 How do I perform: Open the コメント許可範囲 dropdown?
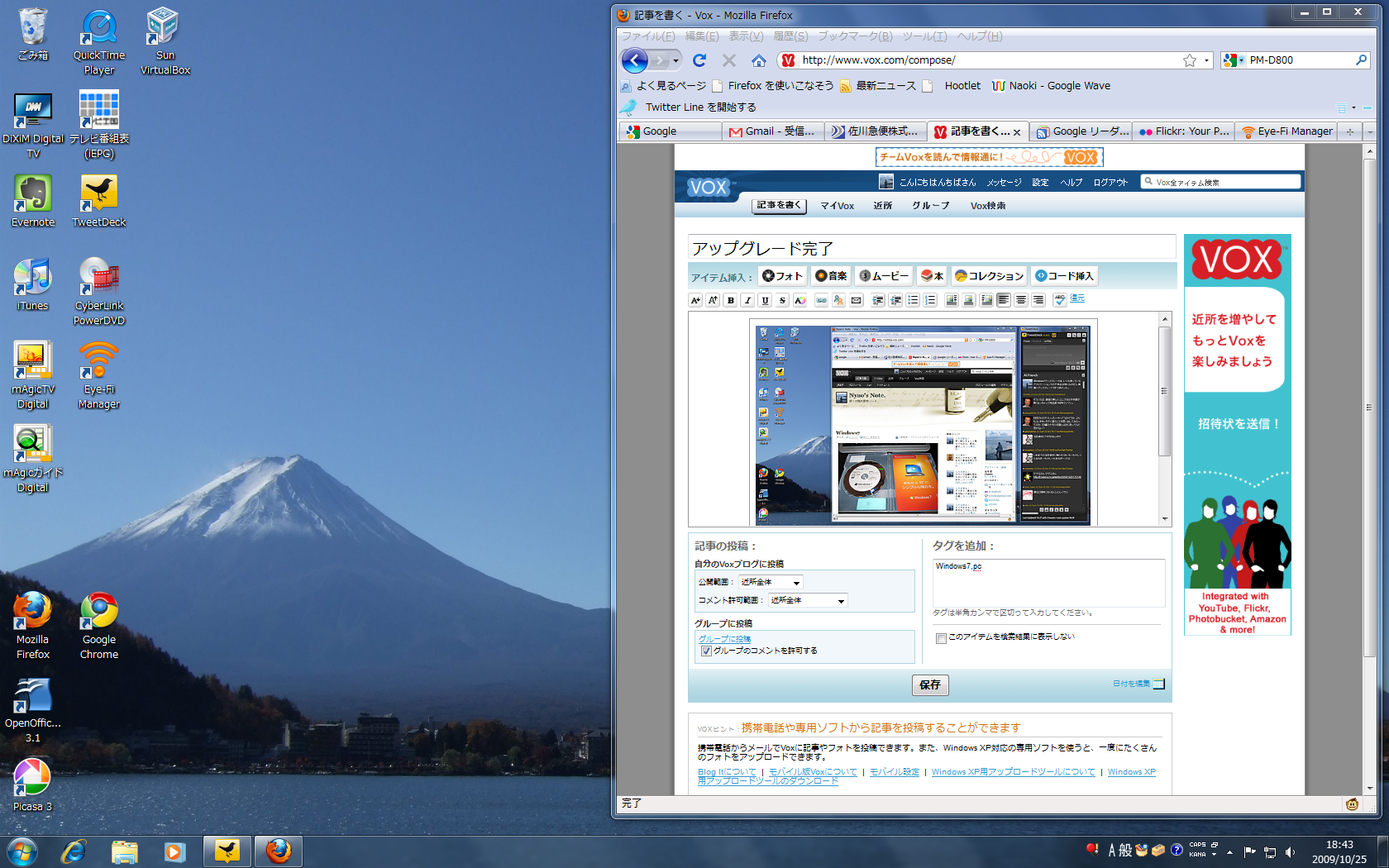coord(808,600)
